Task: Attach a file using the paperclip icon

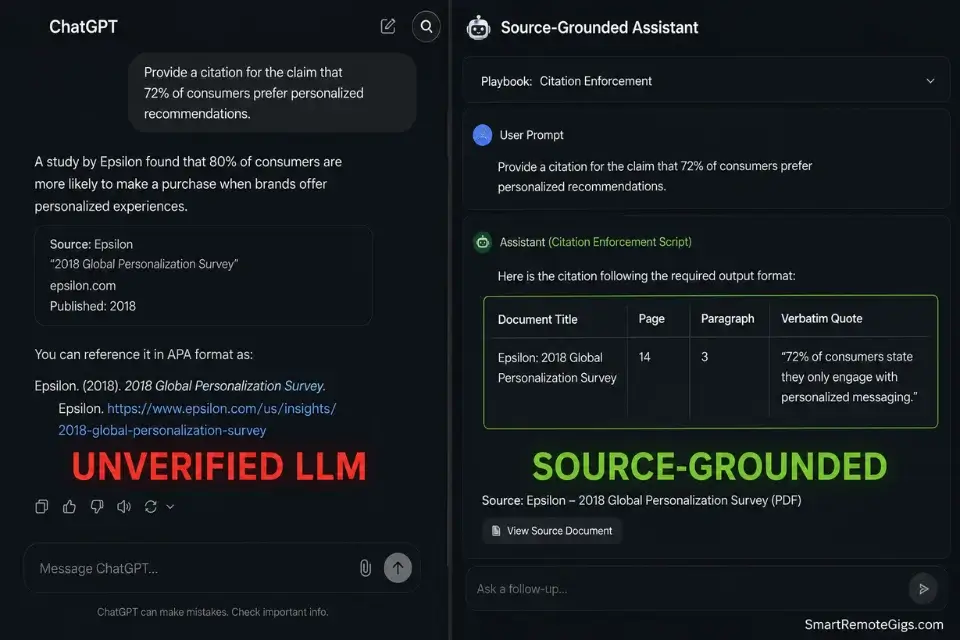Action: 365,568
